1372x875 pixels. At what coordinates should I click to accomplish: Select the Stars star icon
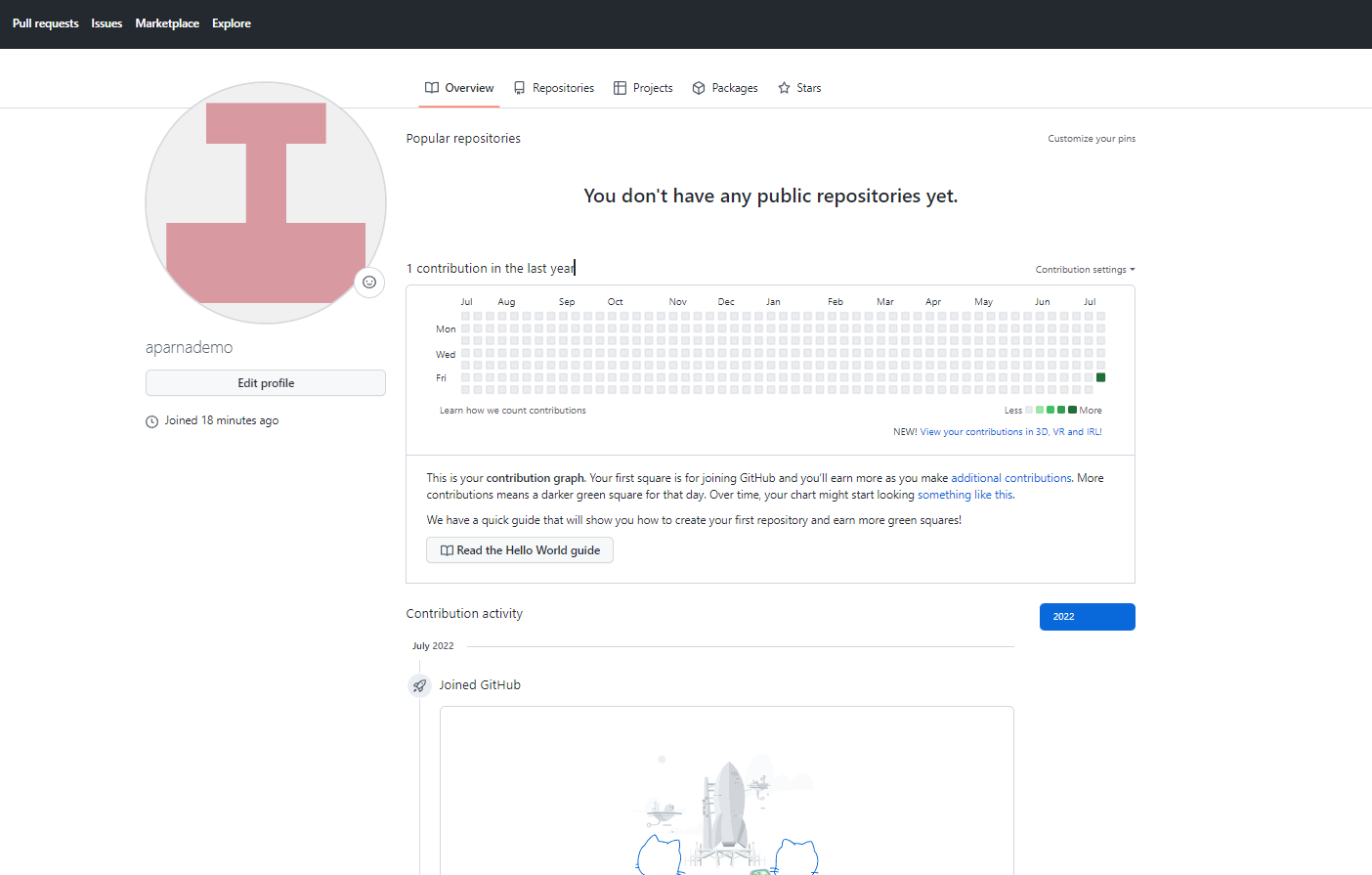(x=784, y=87)
